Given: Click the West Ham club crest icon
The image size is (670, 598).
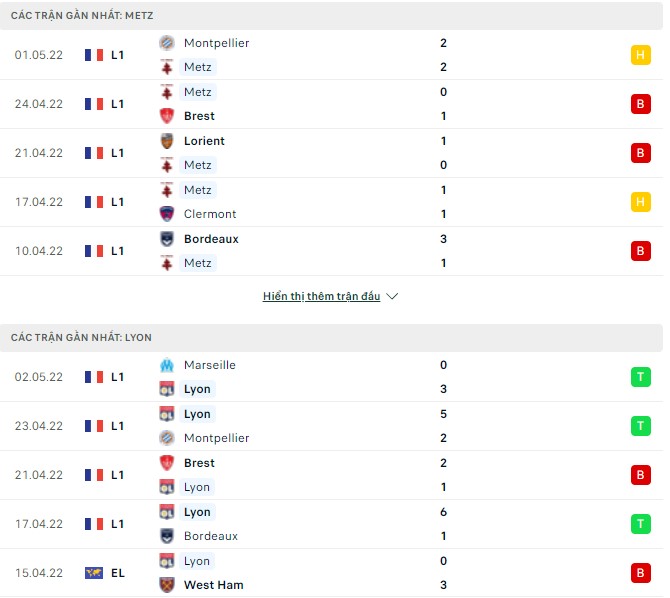Looking at the screenshot, I should tap(167, 585).
